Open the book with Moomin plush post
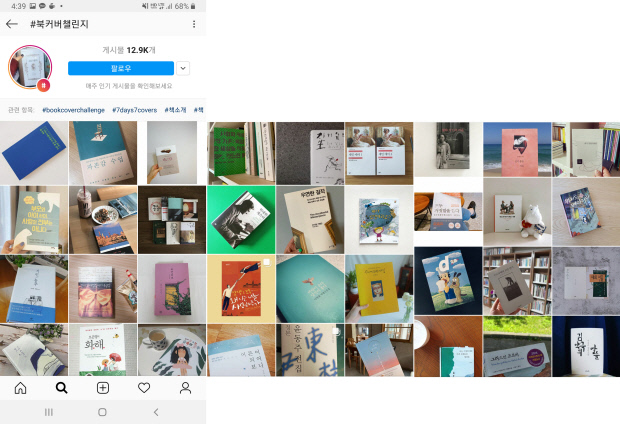The height and width of the screenshot is (424, 620). (517, 212)
